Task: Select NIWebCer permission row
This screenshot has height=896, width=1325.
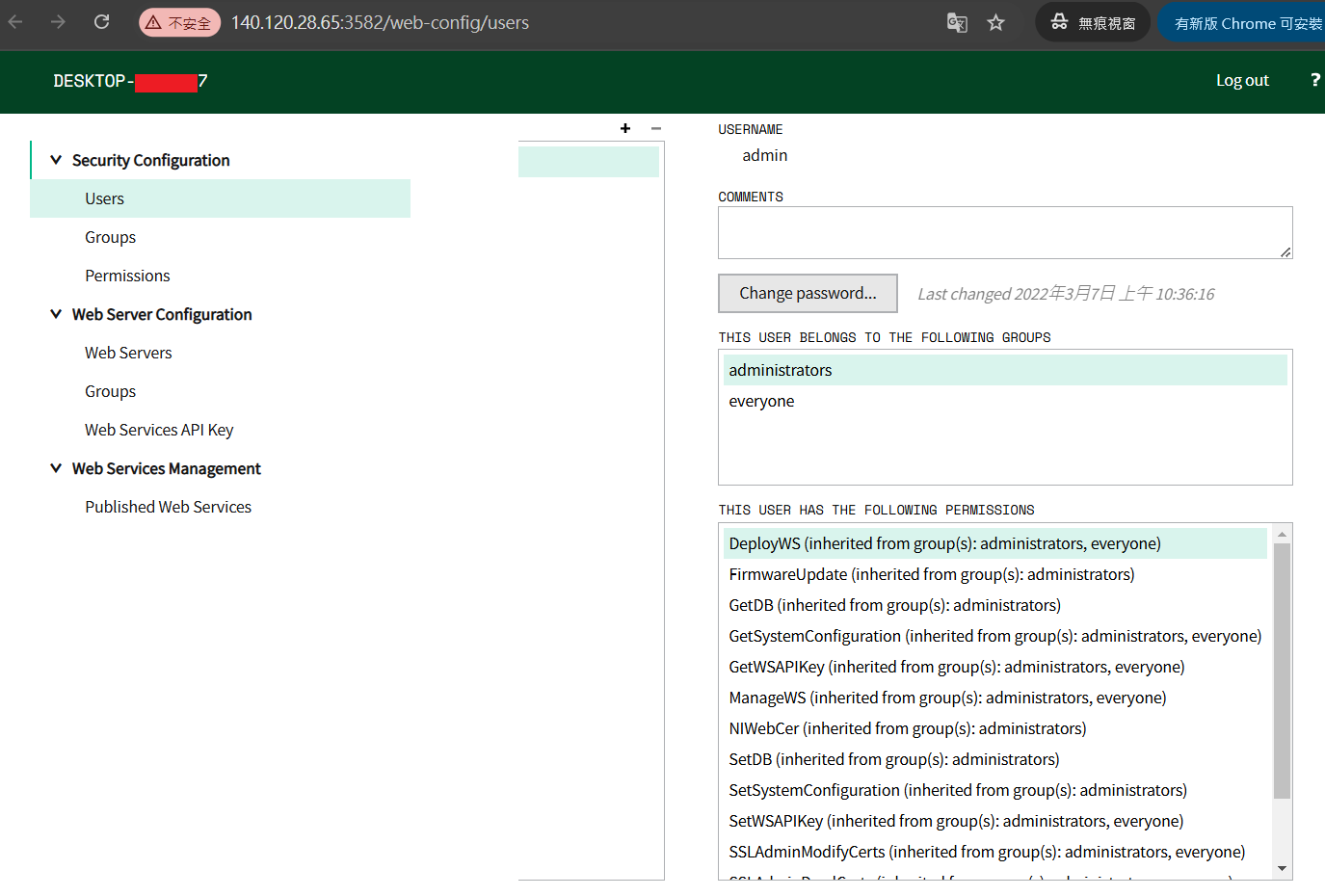Action: [995, 728]
